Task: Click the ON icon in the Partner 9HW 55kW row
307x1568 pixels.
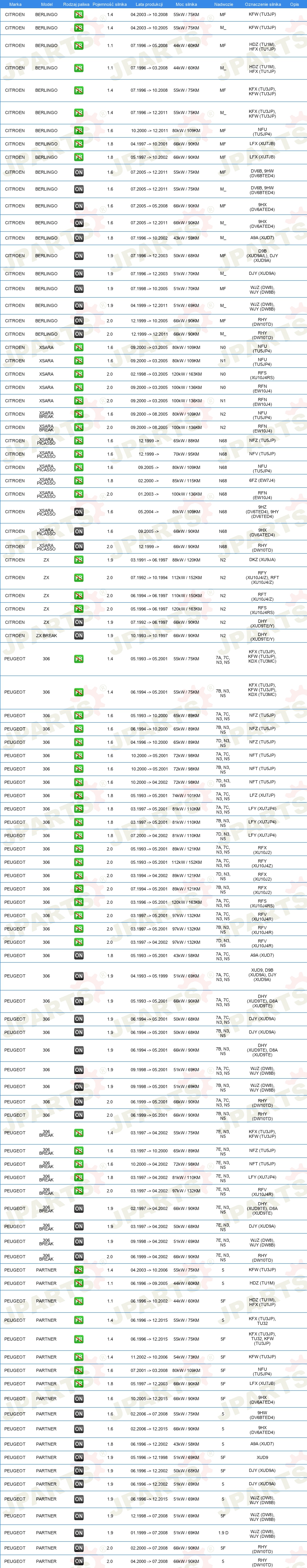Action: (x=79, y=1414)
